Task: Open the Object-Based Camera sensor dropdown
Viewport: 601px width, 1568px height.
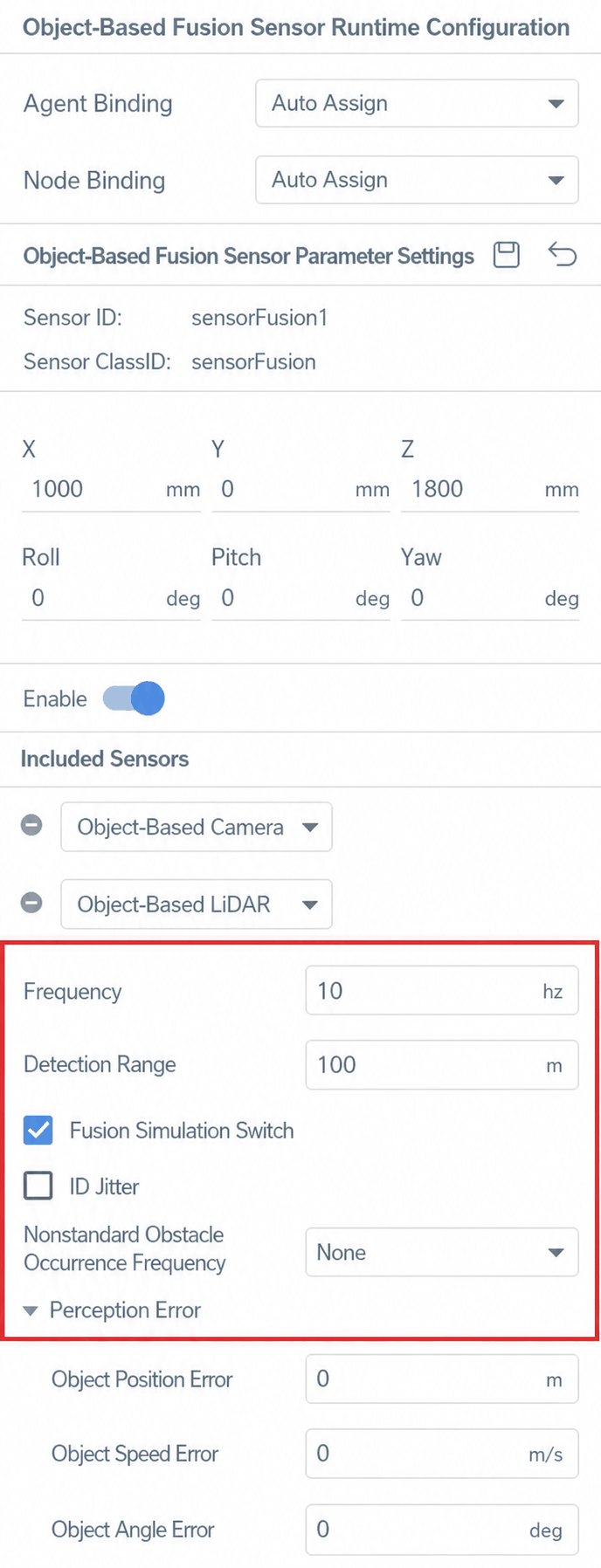Action: click(197, 827)
